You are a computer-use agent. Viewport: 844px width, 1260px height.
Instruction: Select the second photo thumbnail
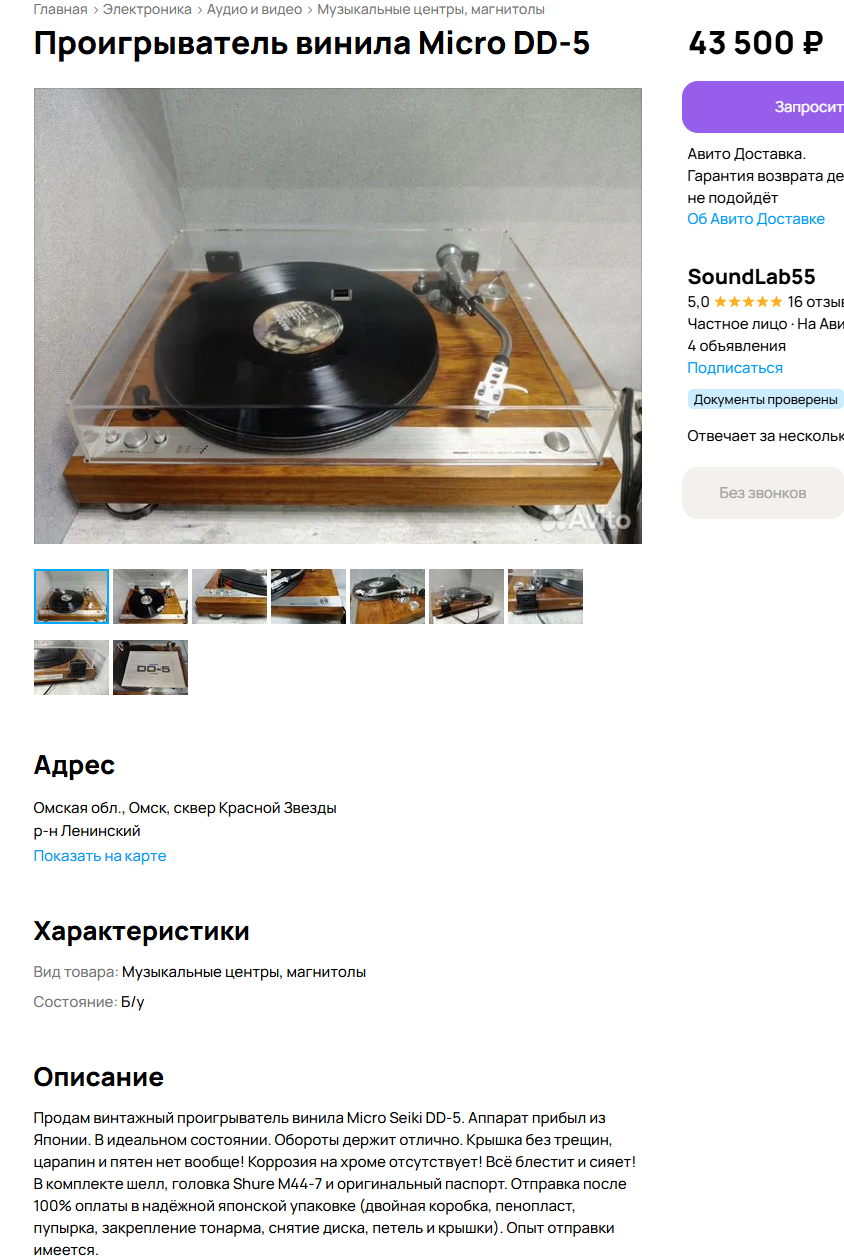(150, 596)
